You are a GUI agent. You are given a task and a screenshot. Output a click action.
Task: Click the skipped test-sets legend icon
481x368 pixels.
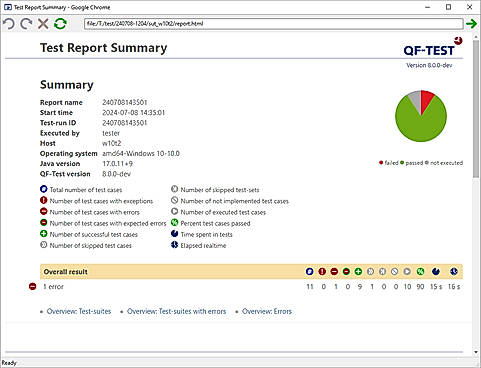[x=175, y=189]
